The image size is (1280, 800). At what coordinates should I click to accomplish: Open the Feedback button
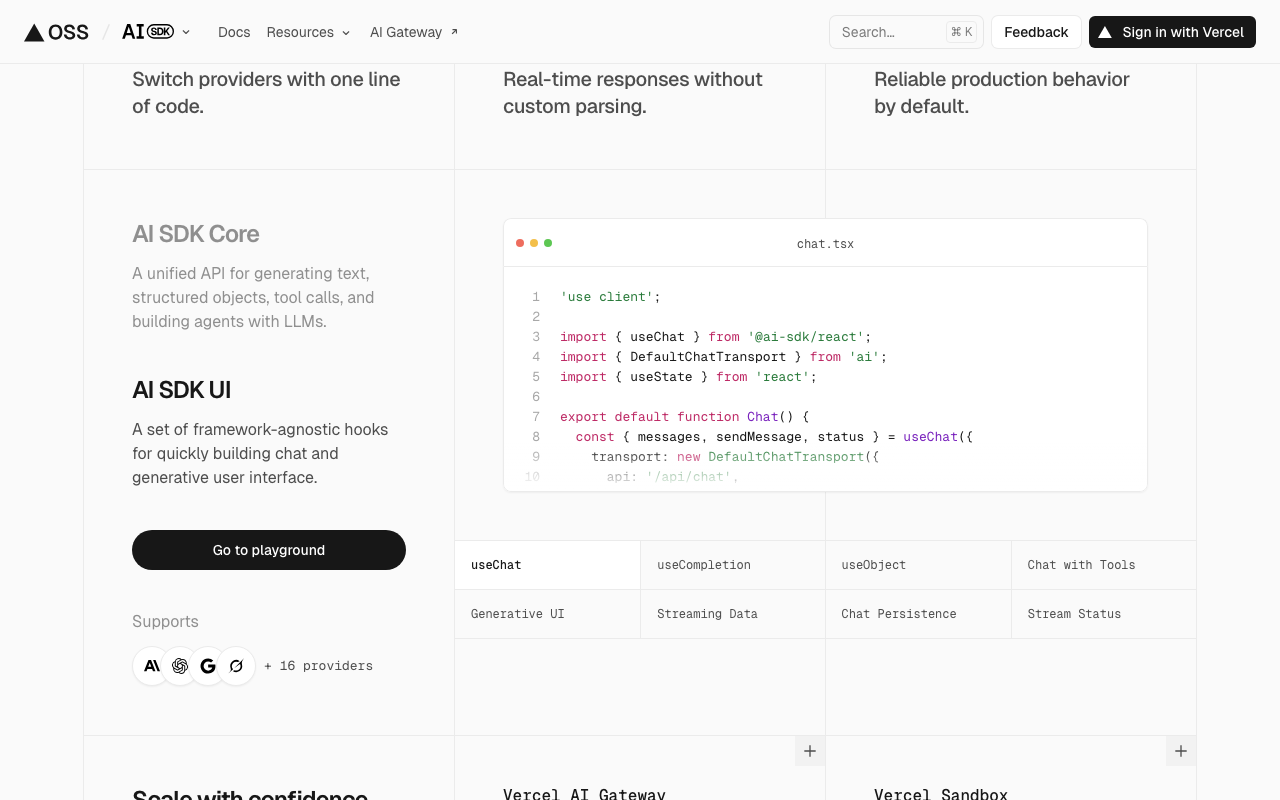pyautogui.click(x=1036, y=32)
